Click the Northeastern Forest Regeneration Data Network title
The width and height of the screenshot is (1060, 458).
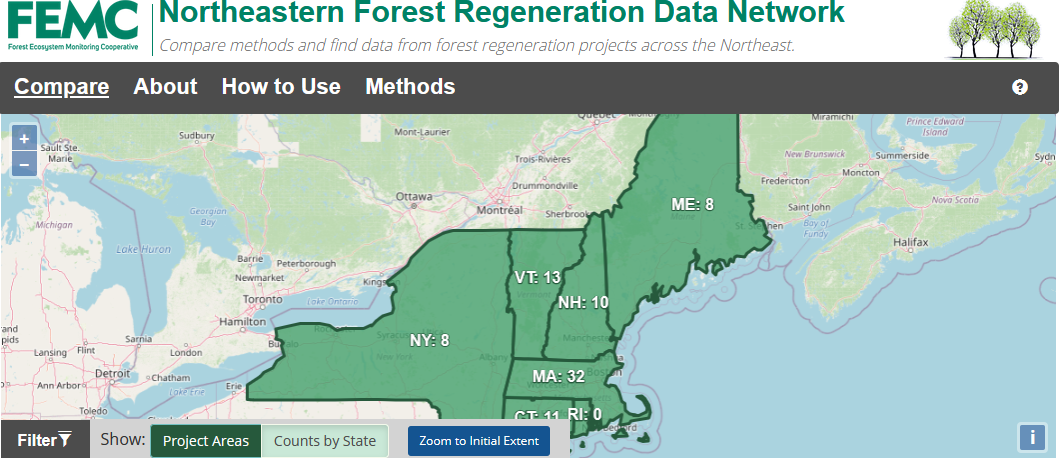[x=501, y=14]
